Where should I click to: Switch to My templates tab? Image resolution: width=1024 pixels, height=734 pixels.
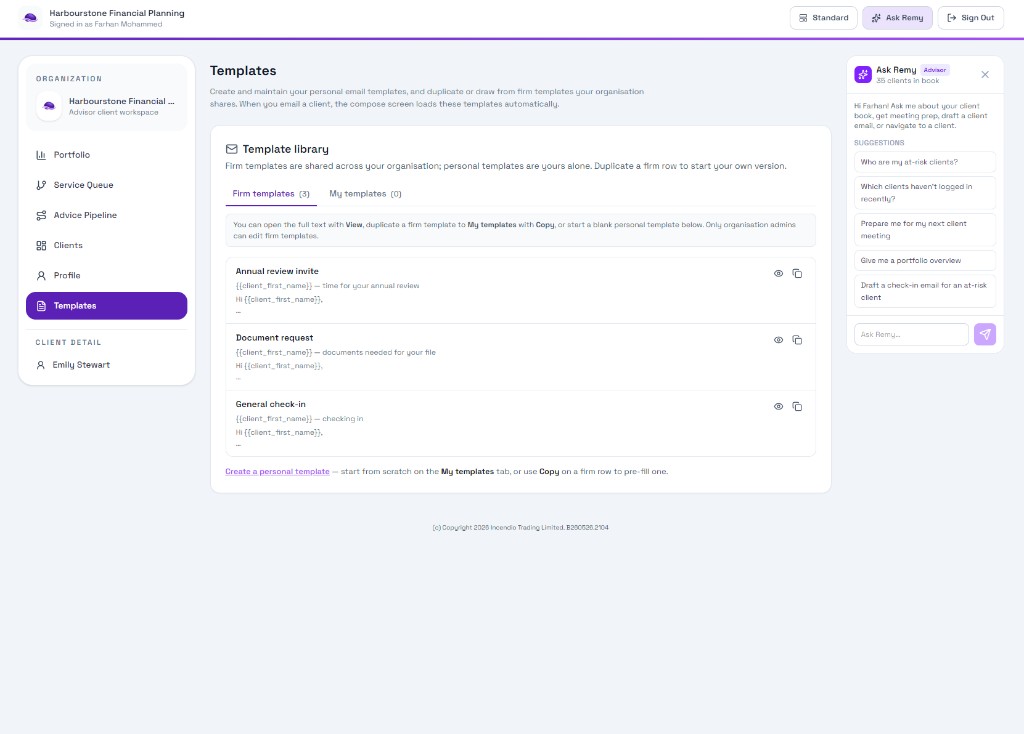coord(365,194)
